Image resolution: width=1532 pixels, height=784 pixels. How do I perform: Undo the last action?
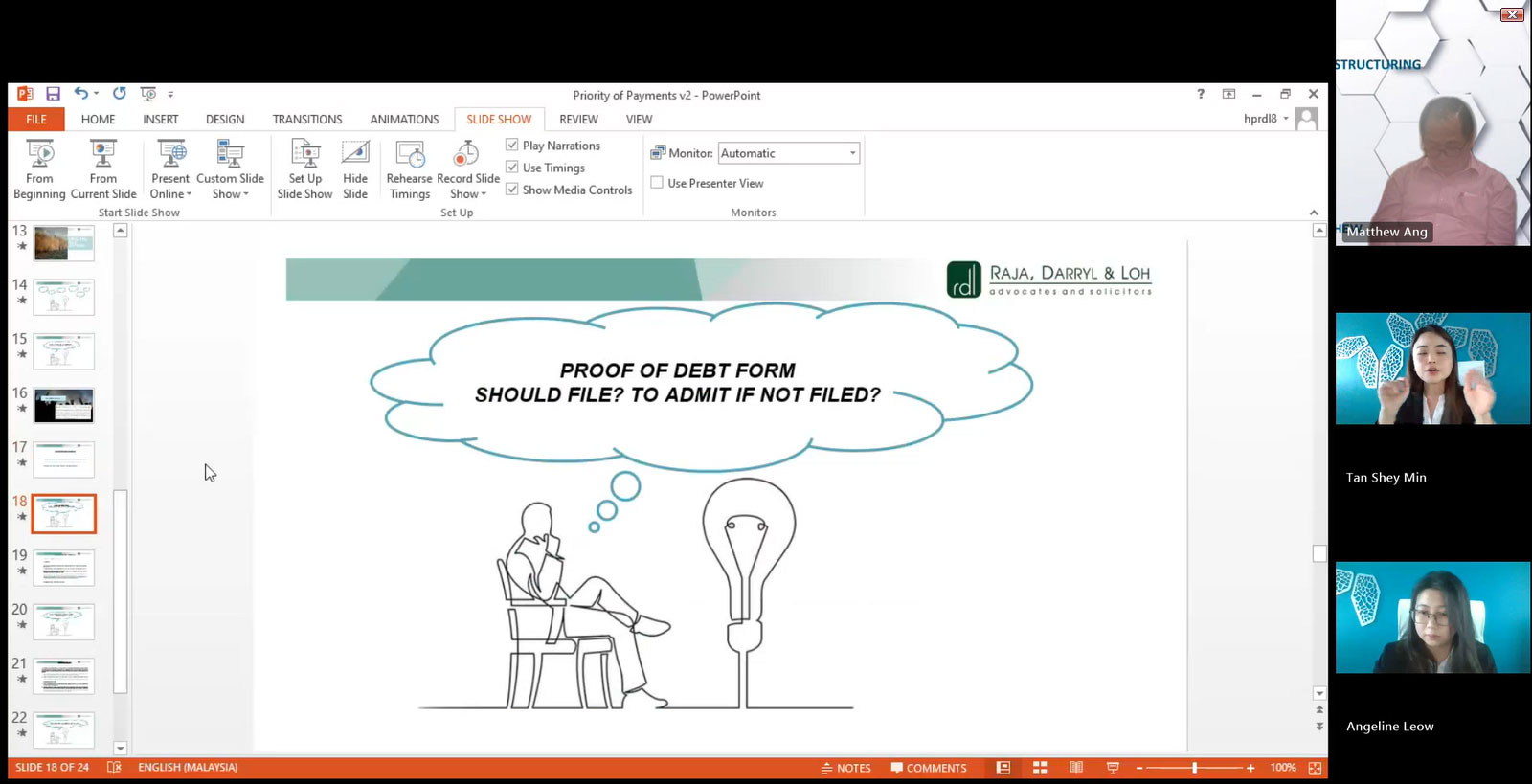coord(81,94)
